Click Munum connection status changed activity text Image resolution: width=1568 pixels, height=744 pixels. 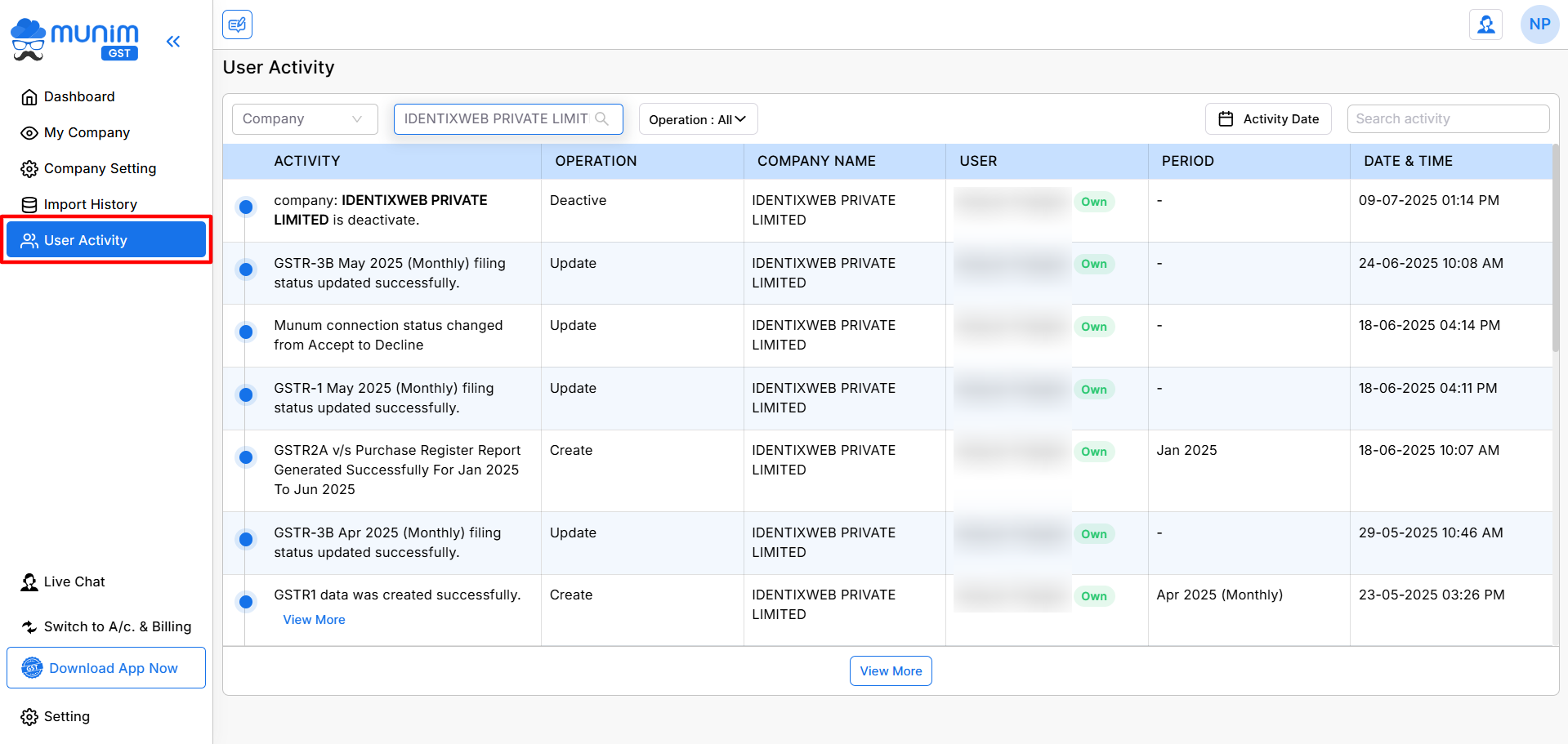coord(388,336)
